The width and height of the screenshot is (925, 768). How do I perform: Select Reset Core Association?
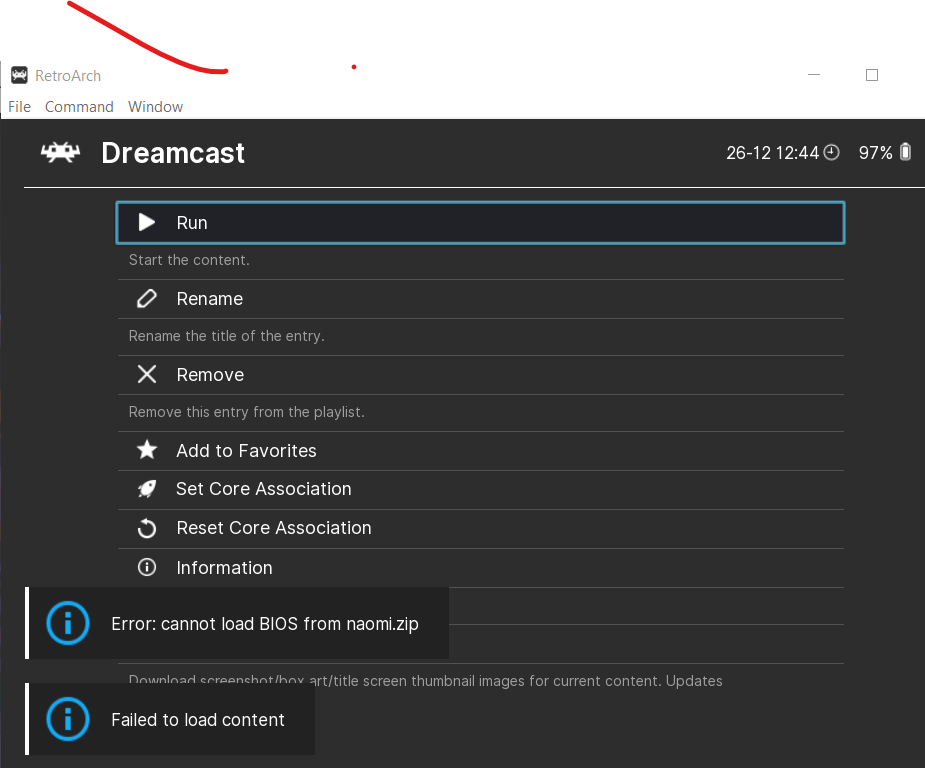click(x=480, y=529)
